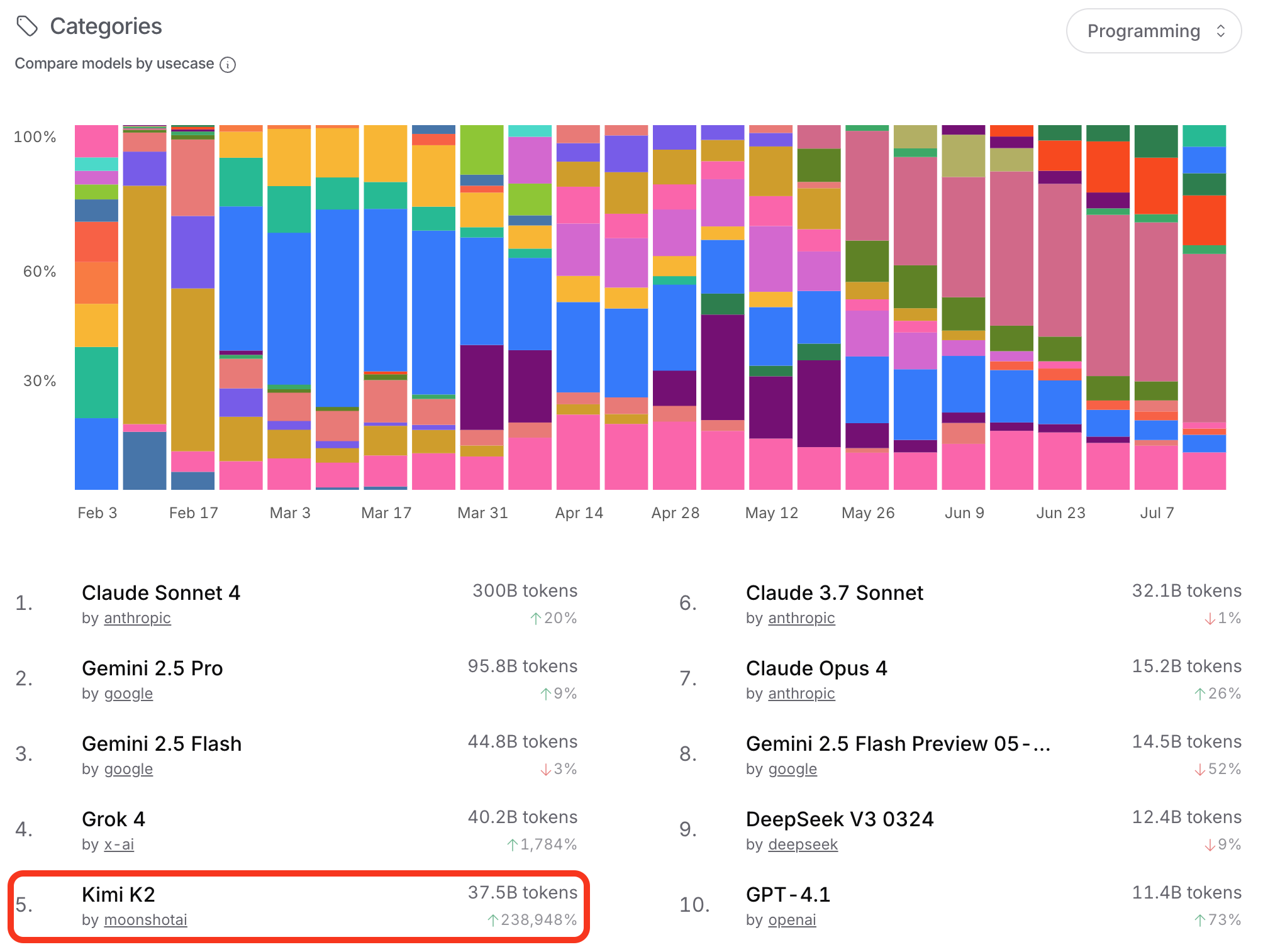Click the gold segment in Feb 10 bar

pos(145,304)
